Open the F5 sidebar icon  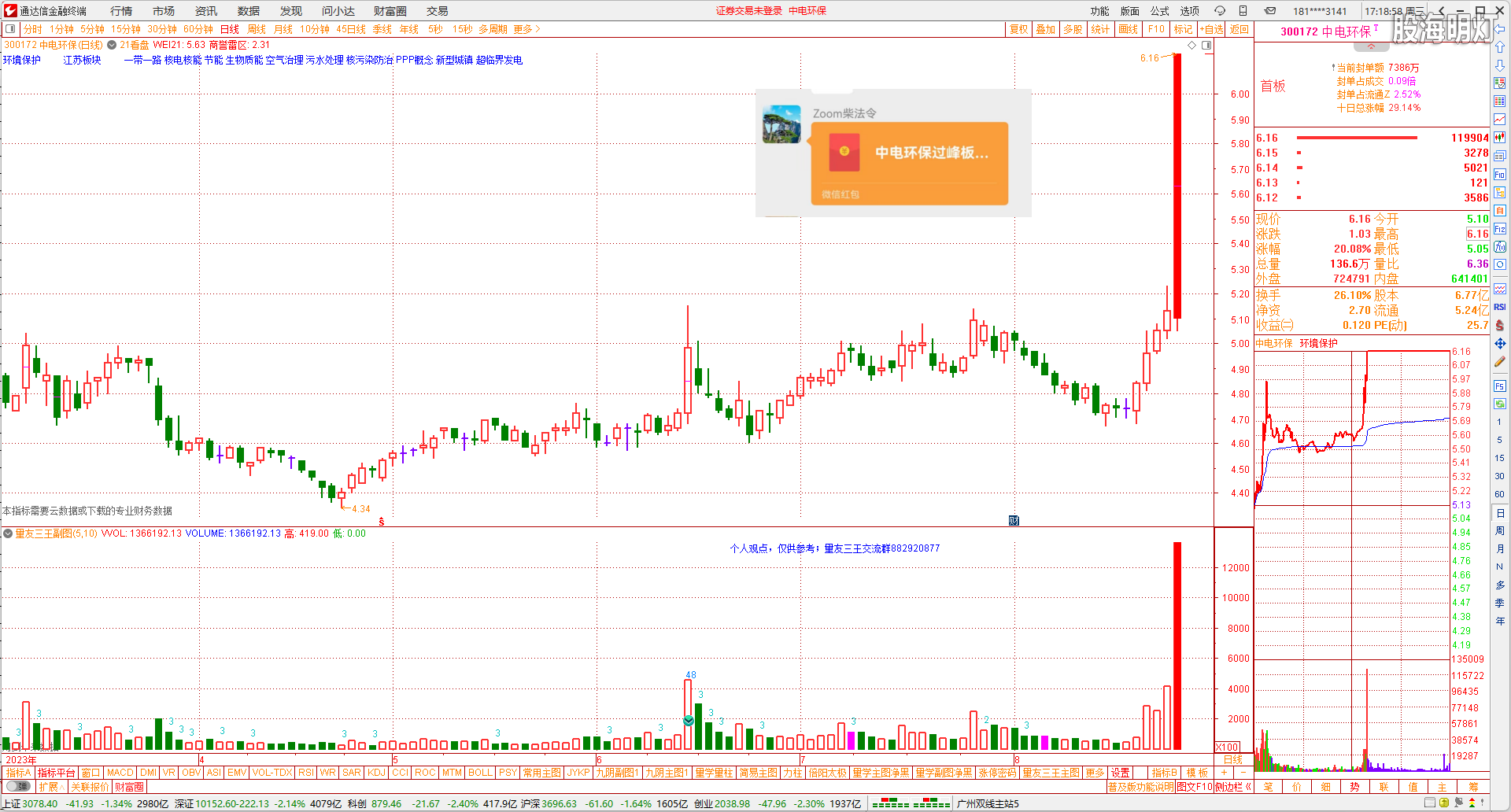pyautogui.click(x=1500, y=386)
